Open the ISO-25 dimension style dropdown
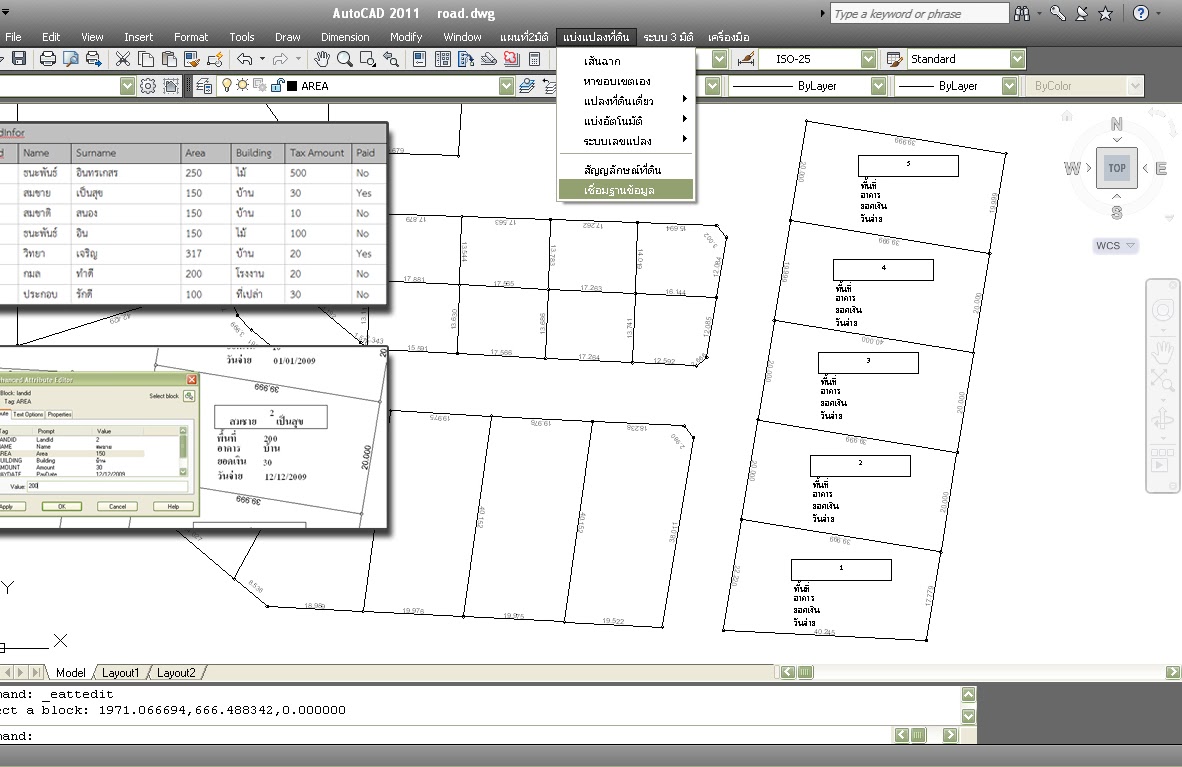The width and height of the screenshot is (1182, 767). [868, 59]
